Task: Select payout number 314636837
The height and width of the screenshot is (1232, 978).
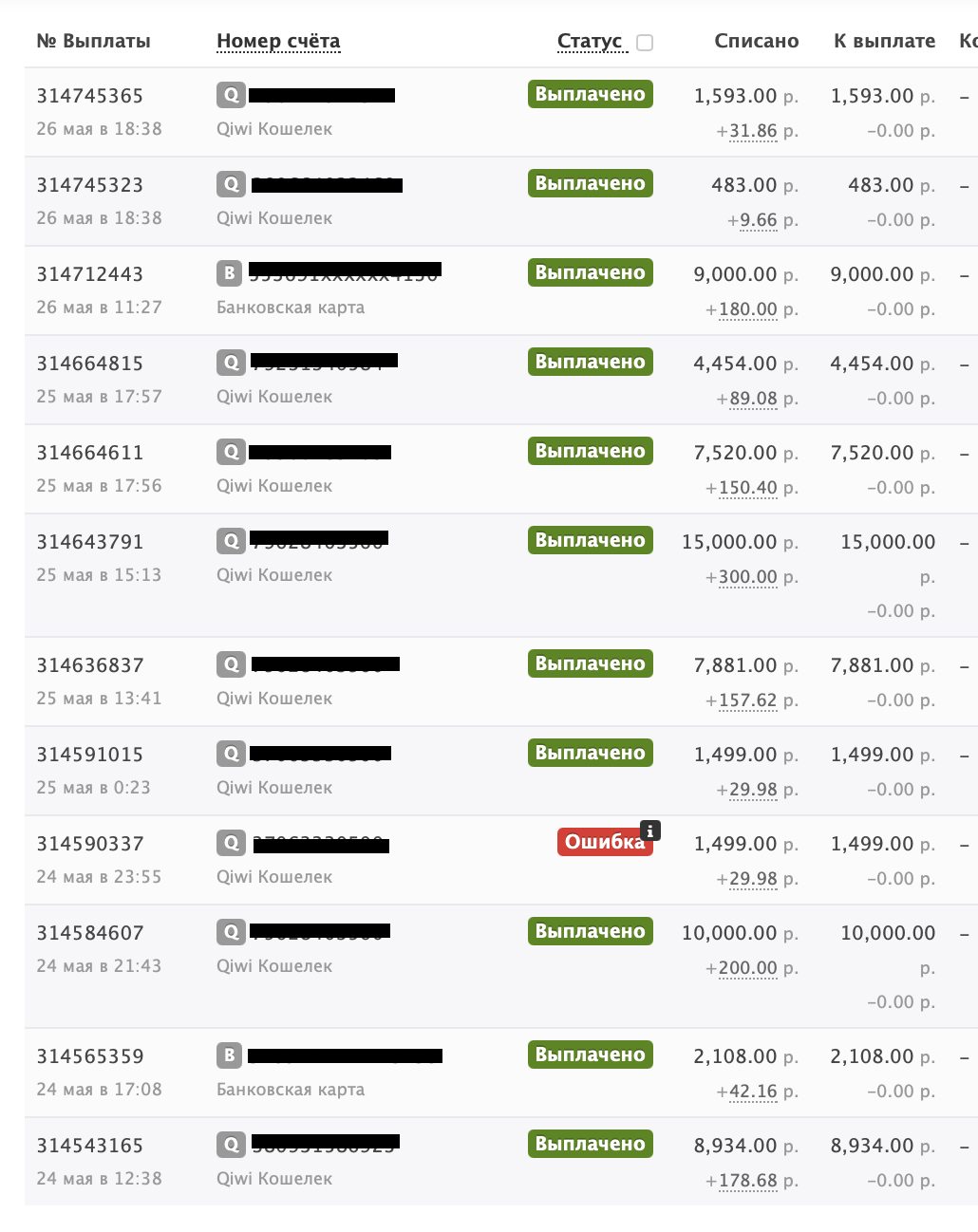Action: (90, 665)
